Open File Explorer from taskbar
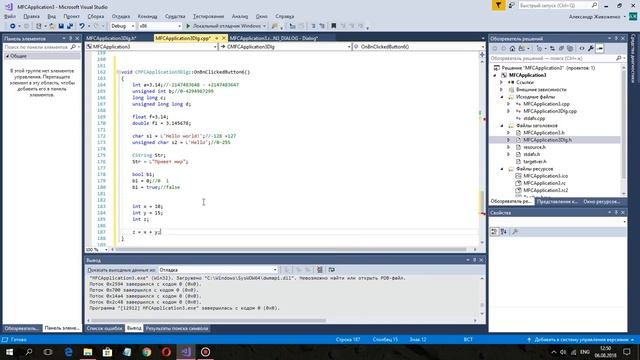640x360 pixels. click(88, 352)
